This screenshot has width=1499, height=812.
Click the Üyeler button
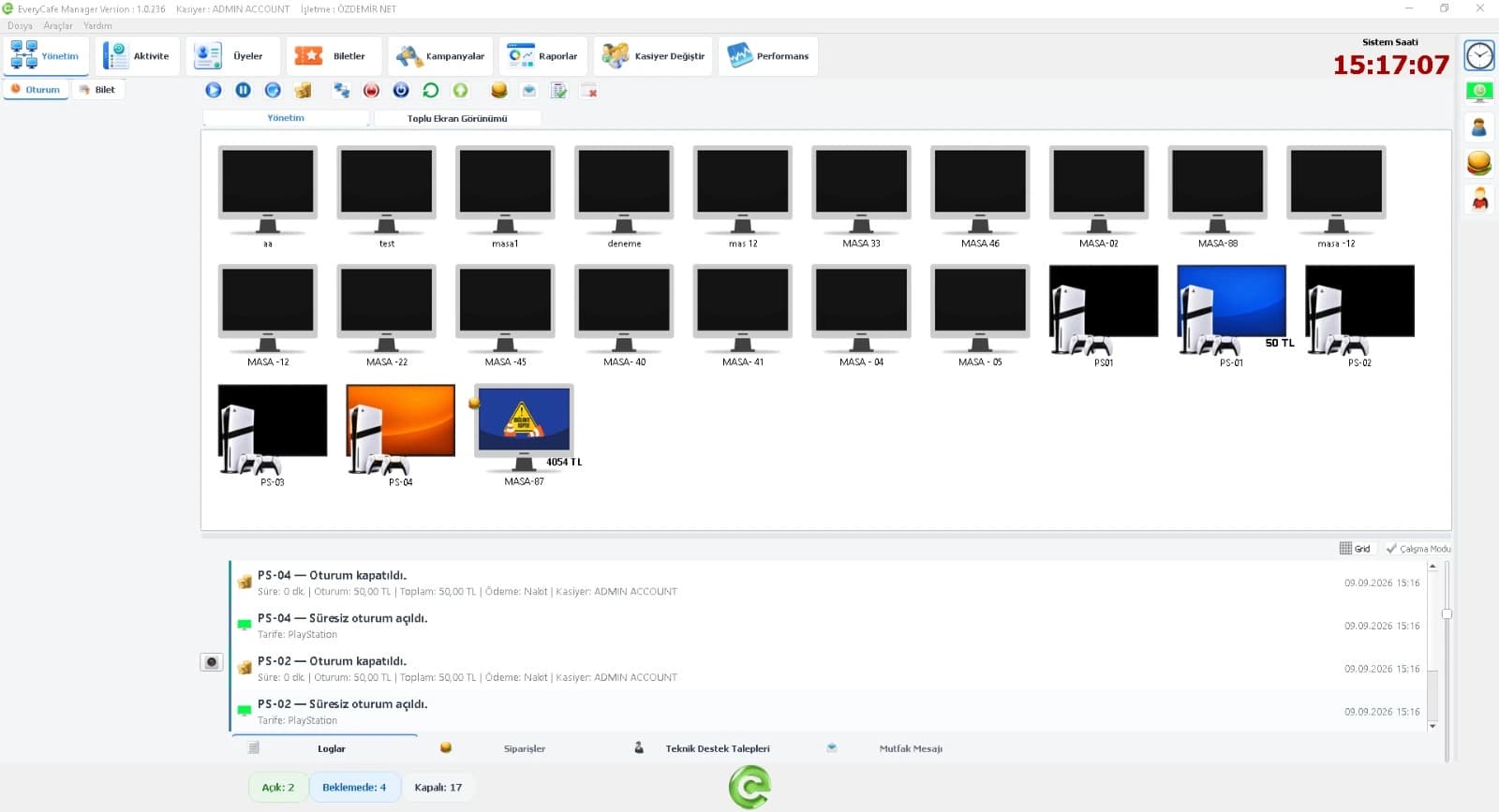click(233, 56)
